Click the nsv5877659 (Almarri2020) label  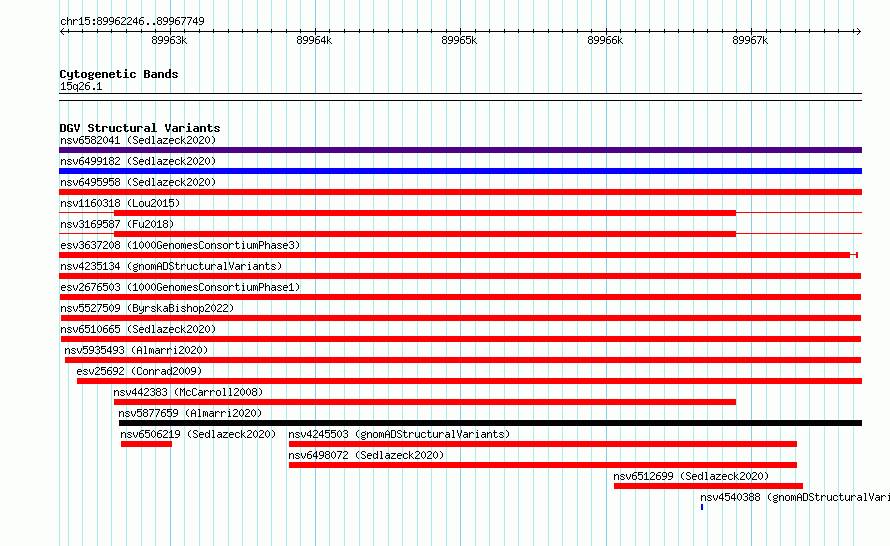[190, 413]
